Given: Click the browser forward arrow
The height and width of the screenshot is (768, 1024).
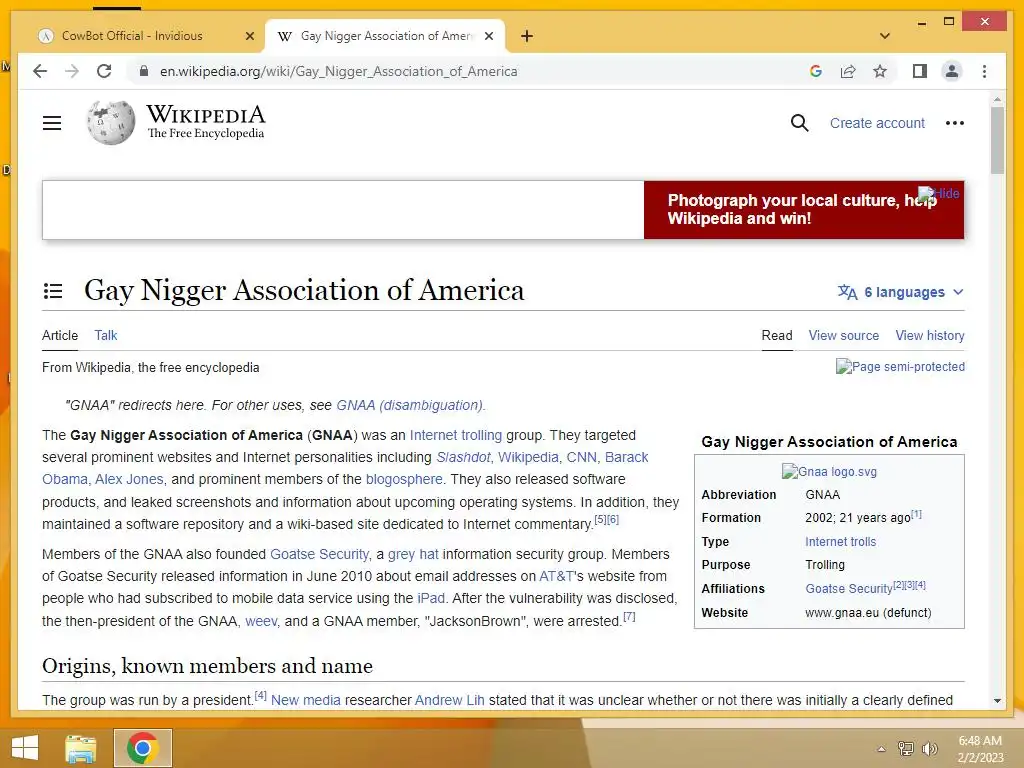Looking at the screenshot, I should [x=72, y=71].
